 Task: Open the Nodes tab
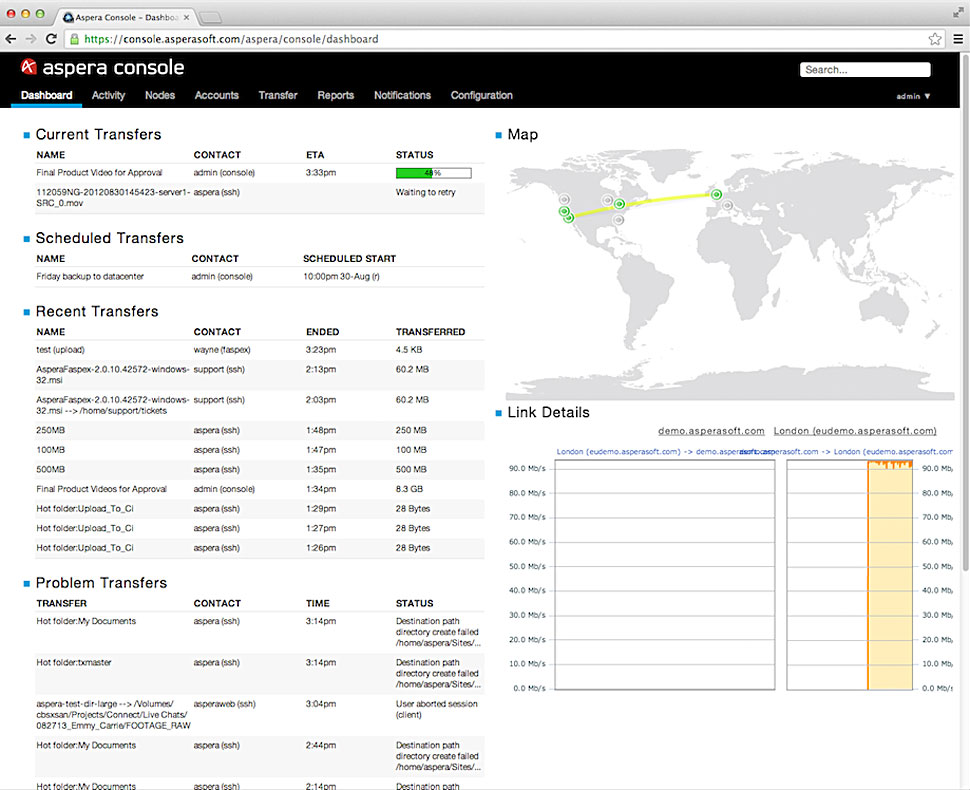point(160,95)
